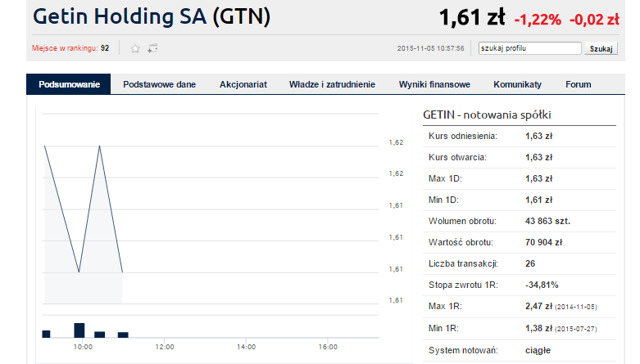Select 'Stopa zwrotu 1R' label
640x364 pixels.
(x=463, y=285)
